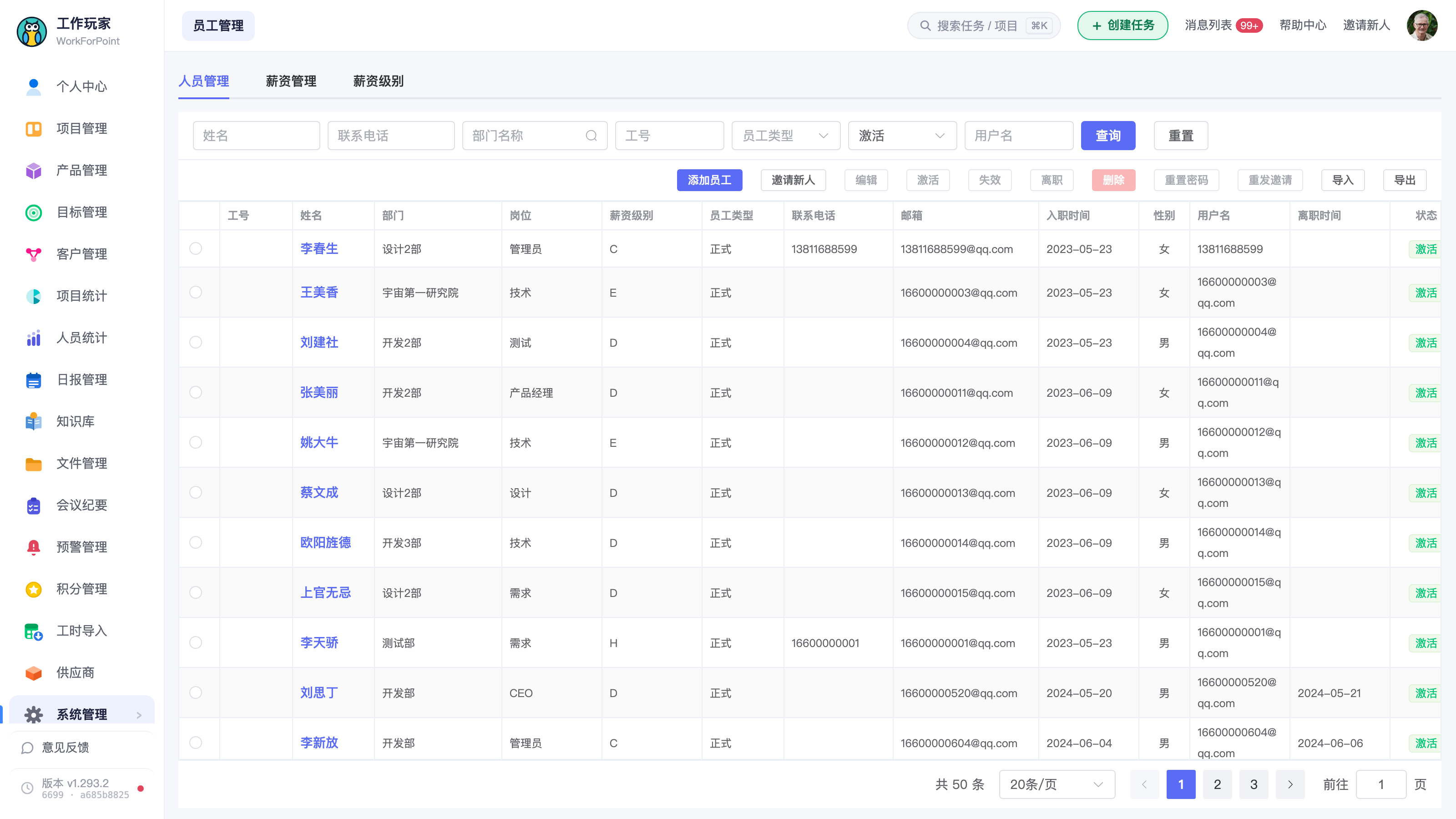This screenshot has height=819, width=1456.
Task: Select the 人员管理 tab
Action: (203, 81)
